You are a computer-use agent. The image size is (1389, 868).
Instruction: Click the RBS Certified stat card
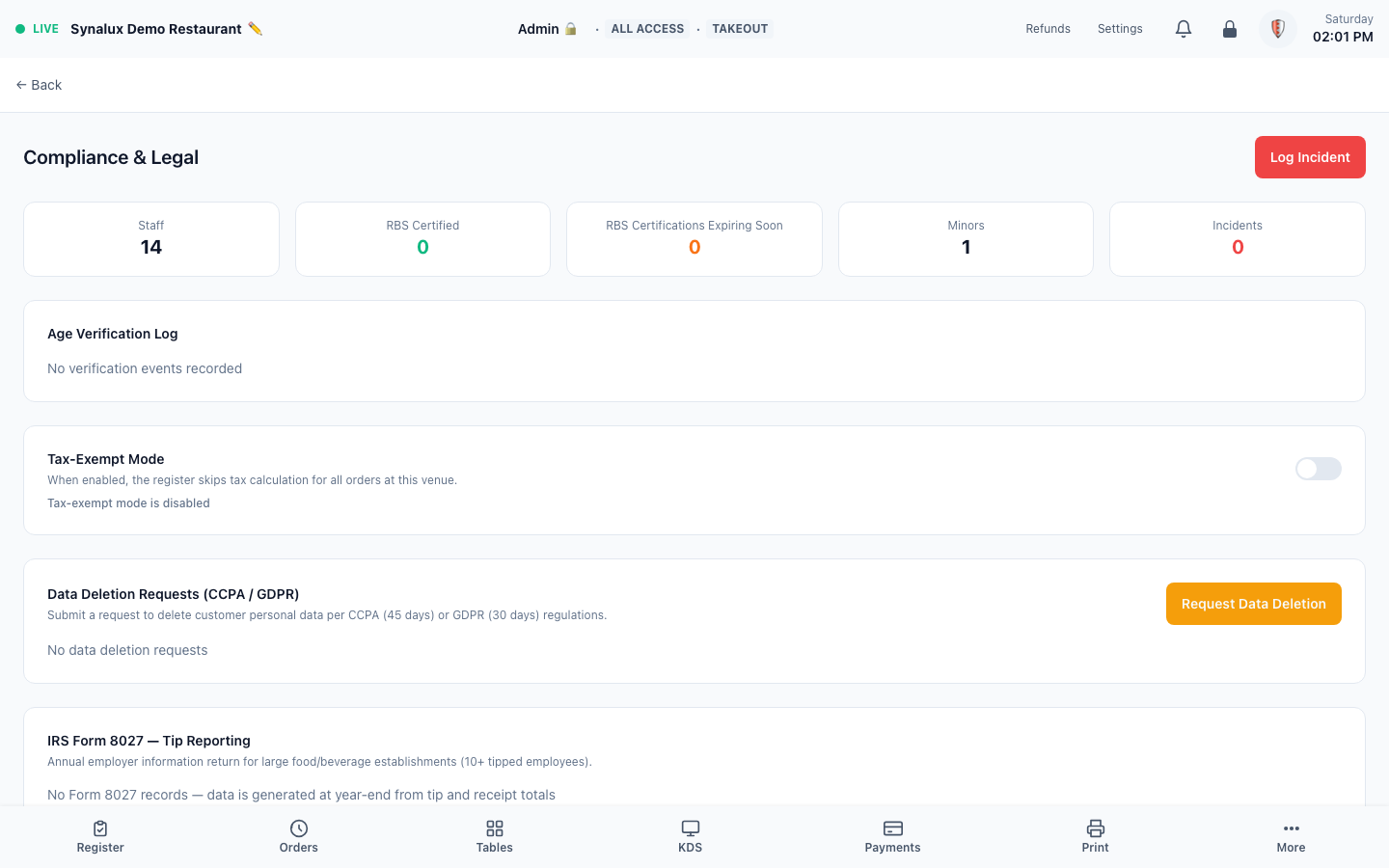pyautogui.click(x=422, y=239)
